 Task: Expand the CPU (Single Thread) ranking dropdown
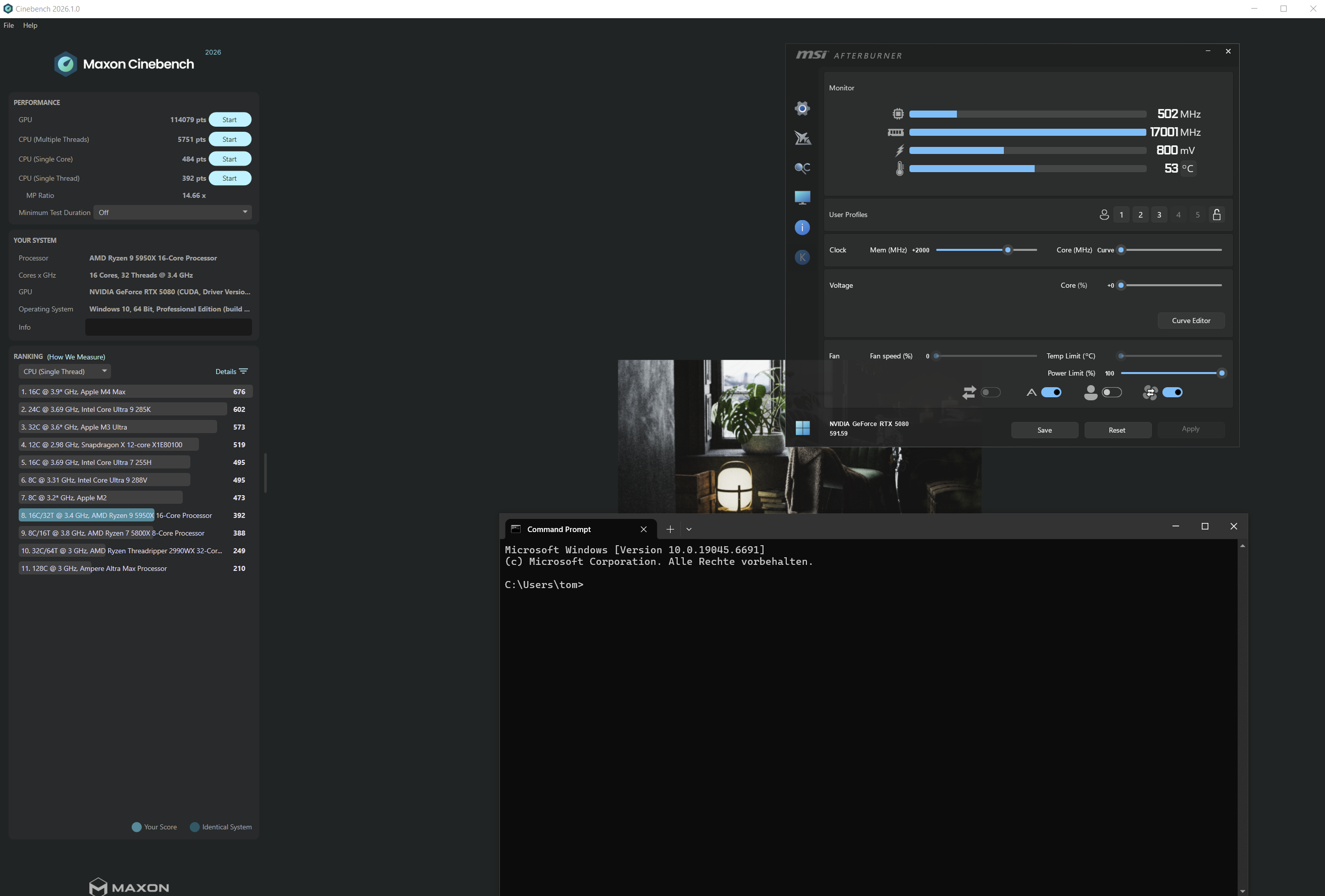click(x=65, y=372)
